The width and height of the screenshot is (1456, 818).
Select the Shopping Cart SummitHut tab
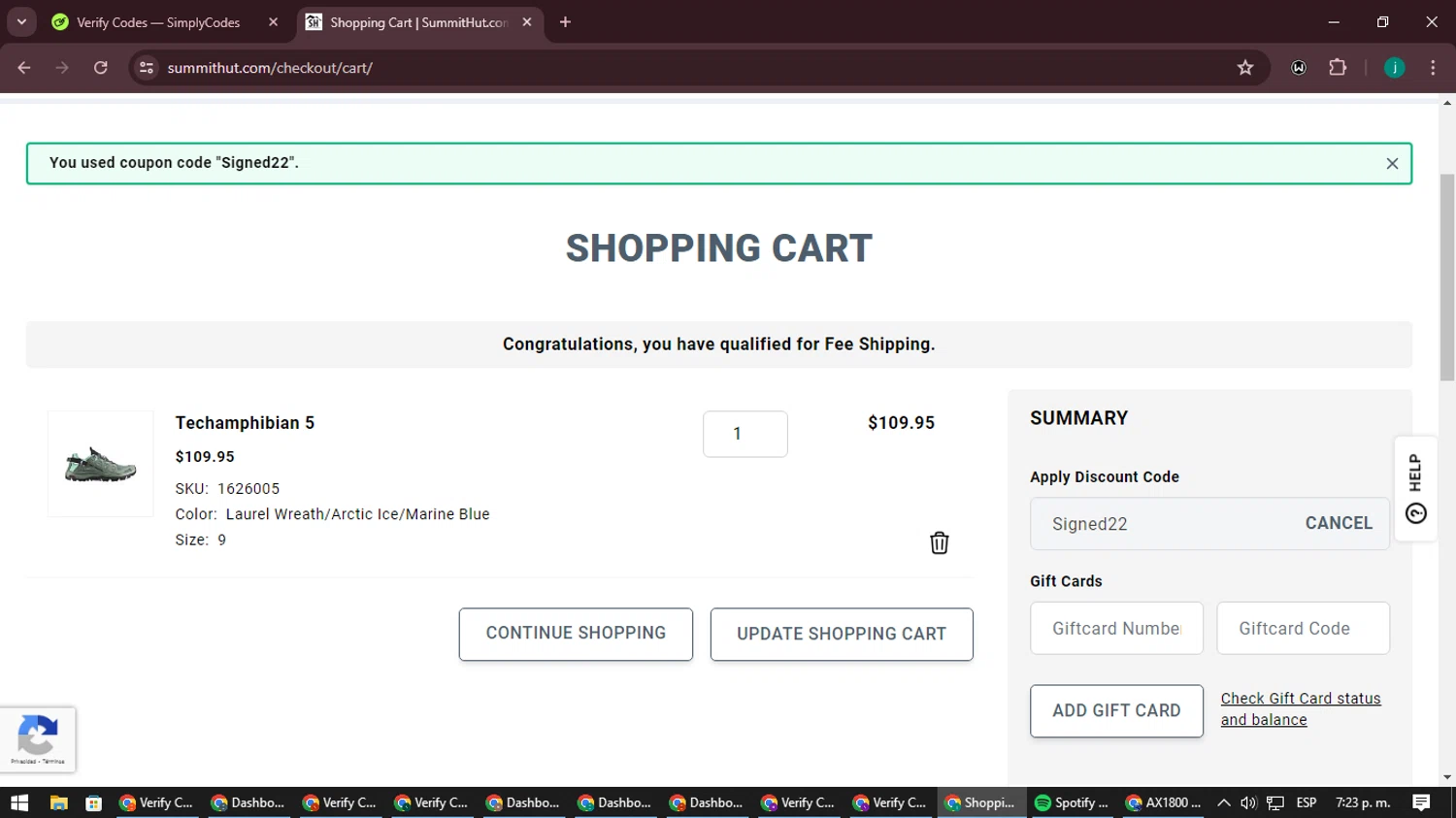pyautogui.click(x=417, y=22)
